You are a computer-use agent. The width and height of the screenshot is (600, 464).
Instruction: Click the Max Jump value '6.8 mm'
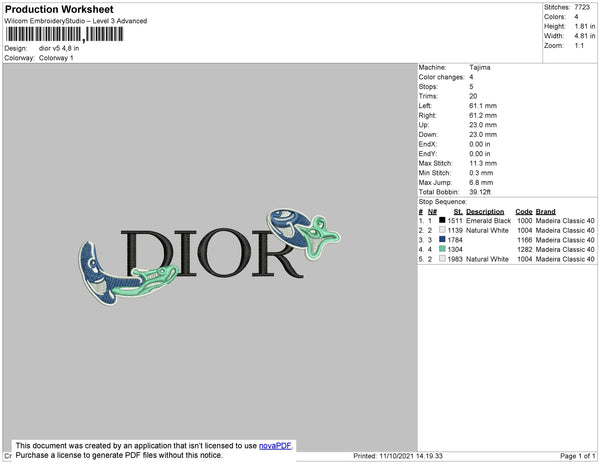[x=481, y=182]
